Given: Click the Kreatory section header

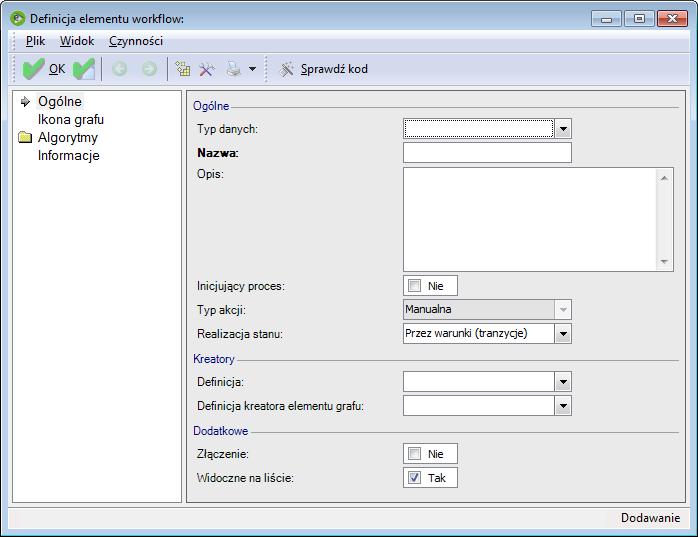Looking at the screenshot, I should coord(214,359).
